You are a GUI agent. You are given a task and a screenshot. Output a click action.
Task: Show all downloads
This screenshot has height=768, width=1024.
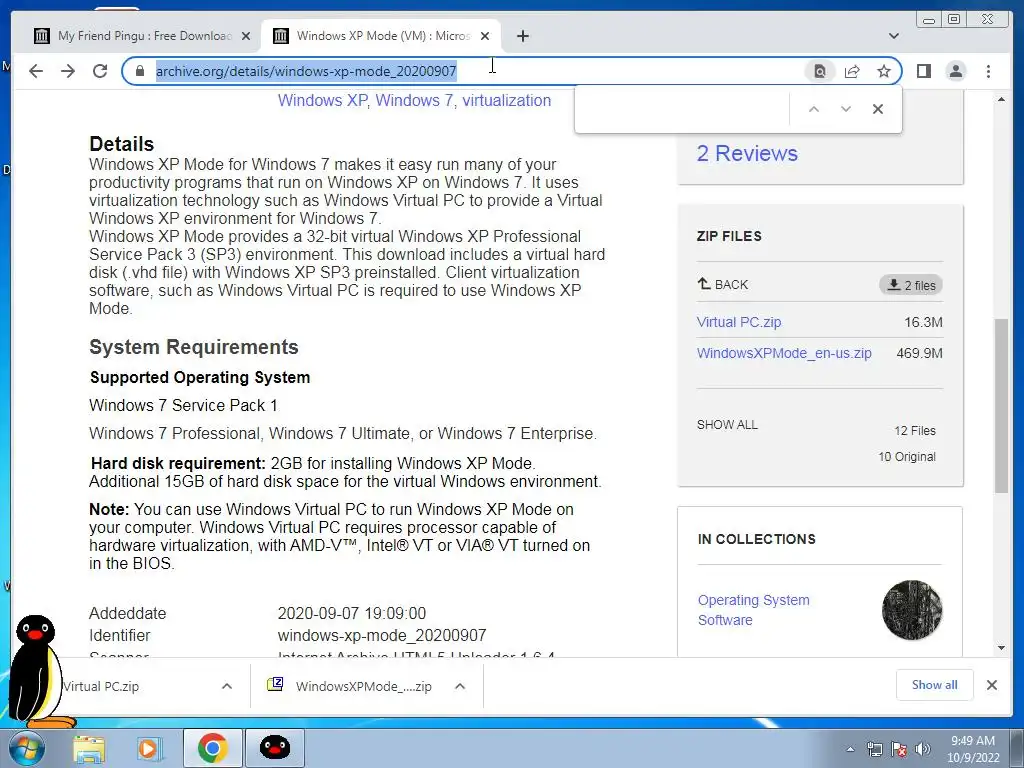tap(935, 685)
